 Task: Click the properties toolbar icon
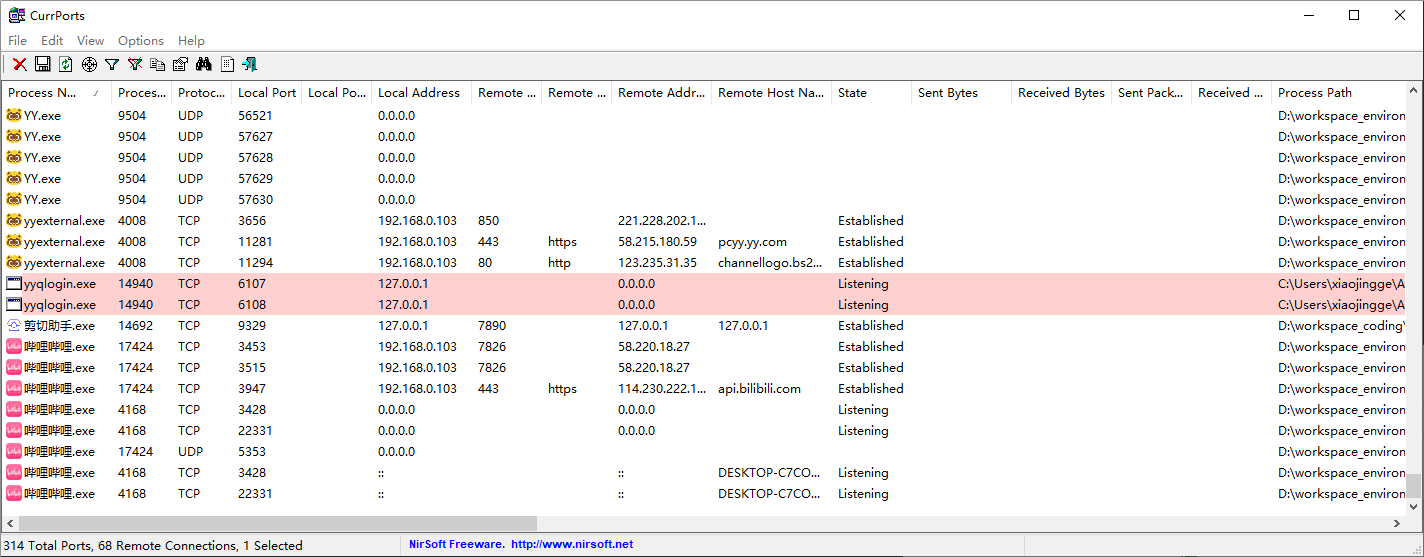(x=181, y=64)
